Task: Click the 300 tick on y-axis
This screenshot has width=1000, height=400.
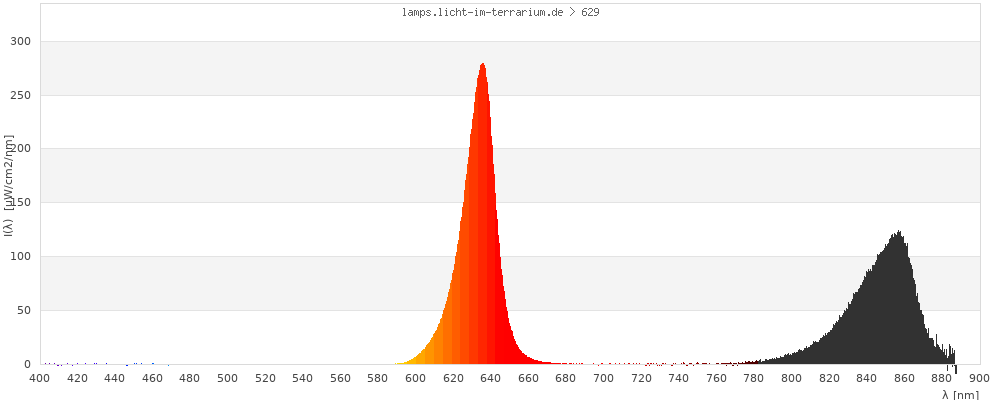Action: click(21, 42)
